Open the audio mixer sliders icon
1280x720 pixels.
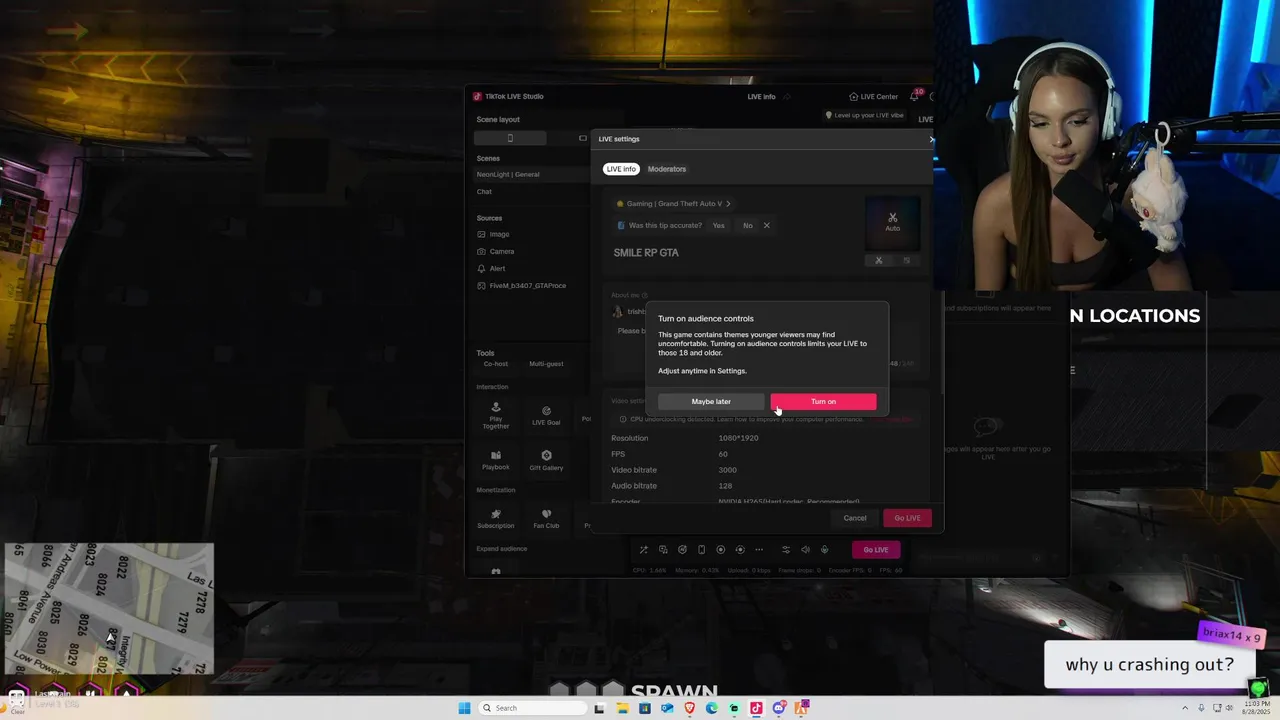(786, 549)
